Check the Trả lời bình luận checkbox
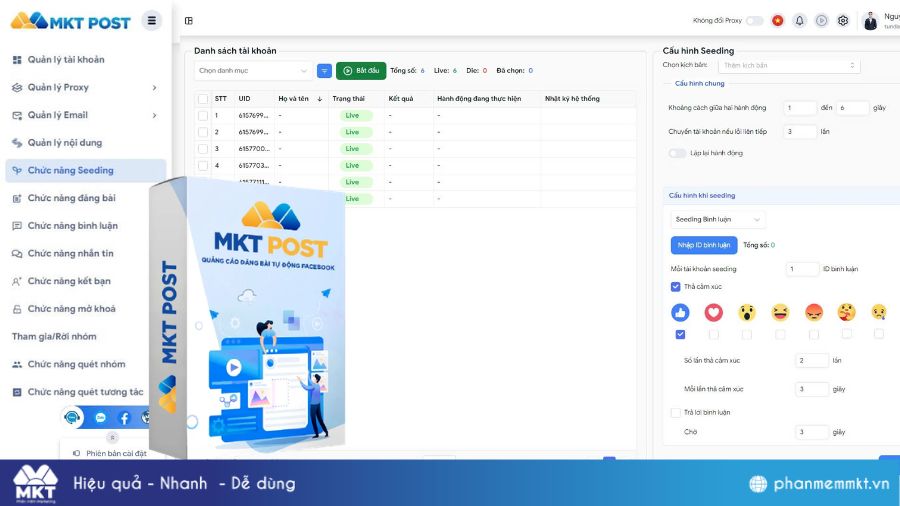900x506 pixels. pos(676,412)
